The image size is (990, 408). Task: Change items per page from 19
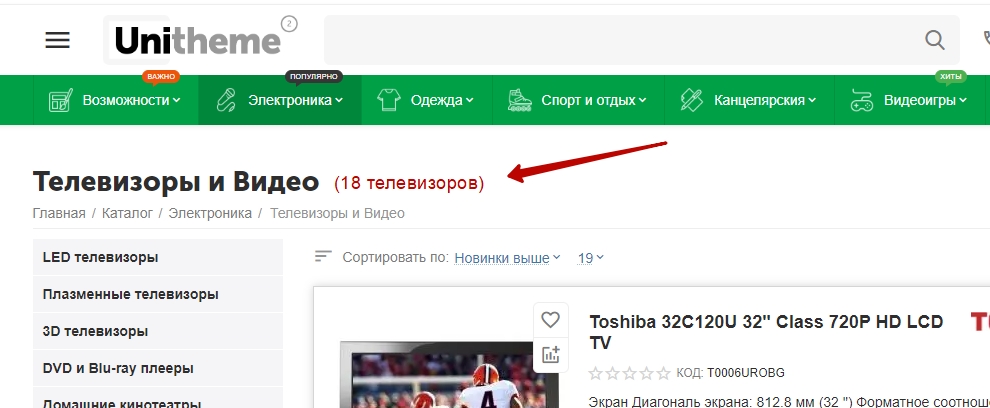coord(591,258)
